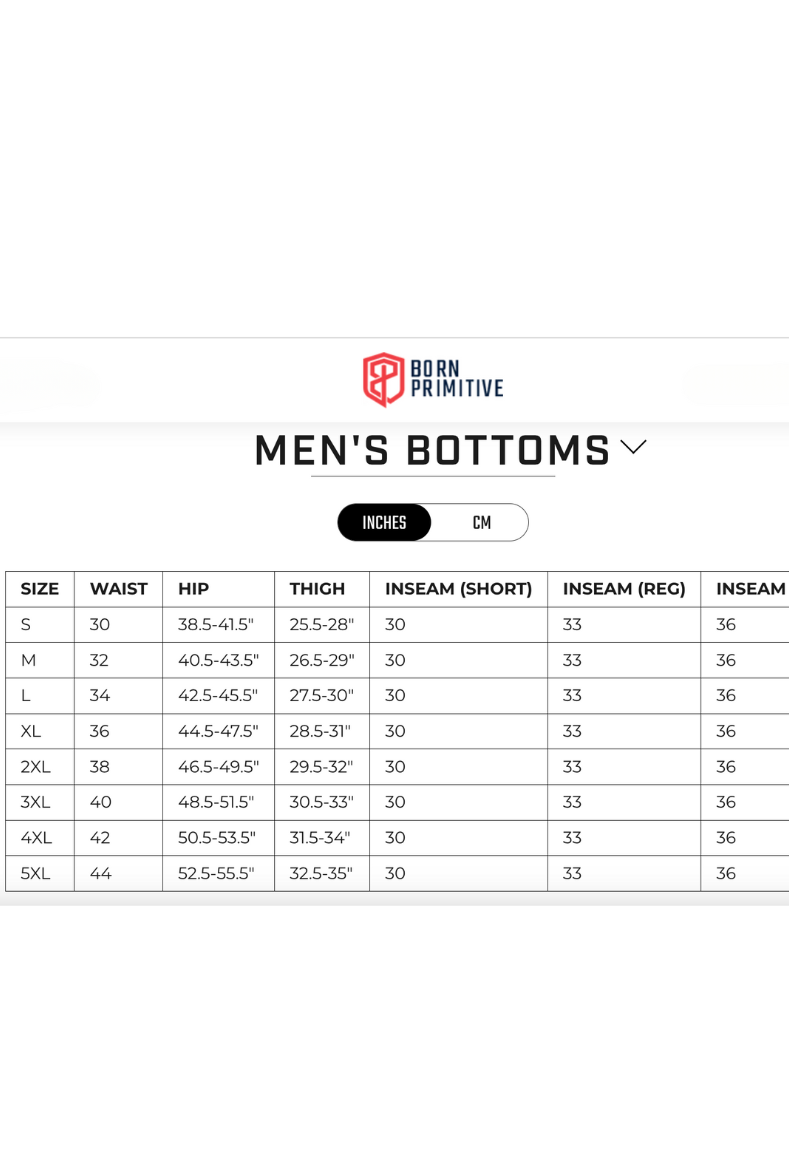The height and width of the screenshot is (1163, 789).
Task: Click the M thigh value 26.5-29"
Action: click(x=322, y=660)
